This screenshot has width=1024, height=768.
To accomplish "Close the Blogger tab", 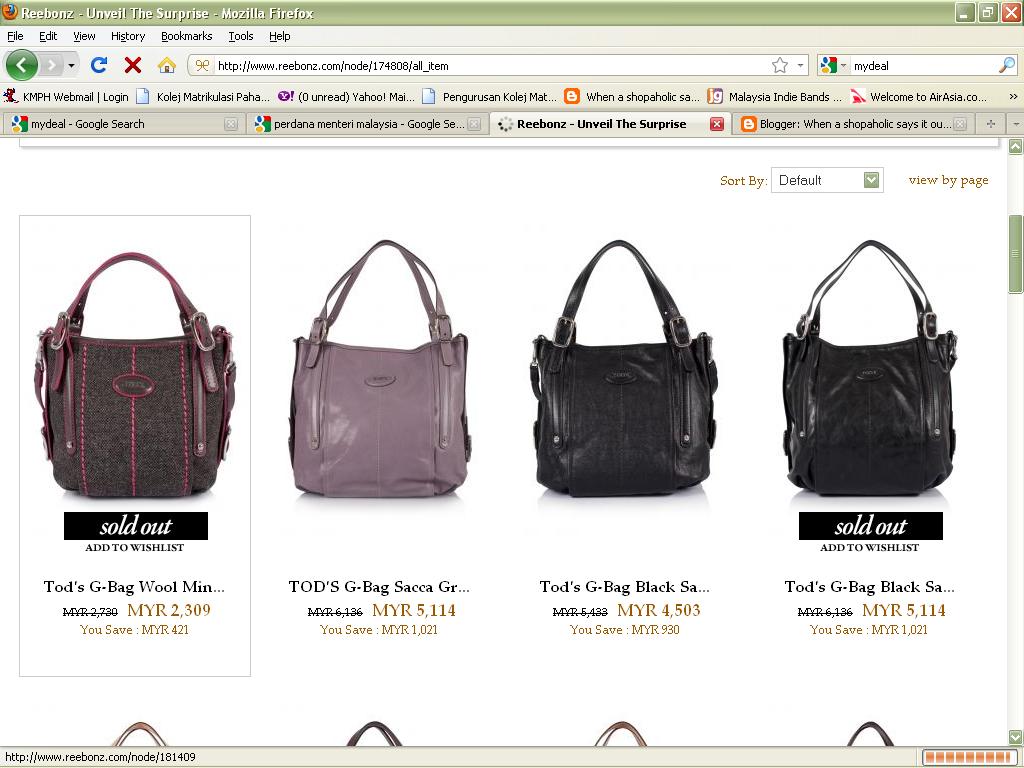I will tap(960, 124).
